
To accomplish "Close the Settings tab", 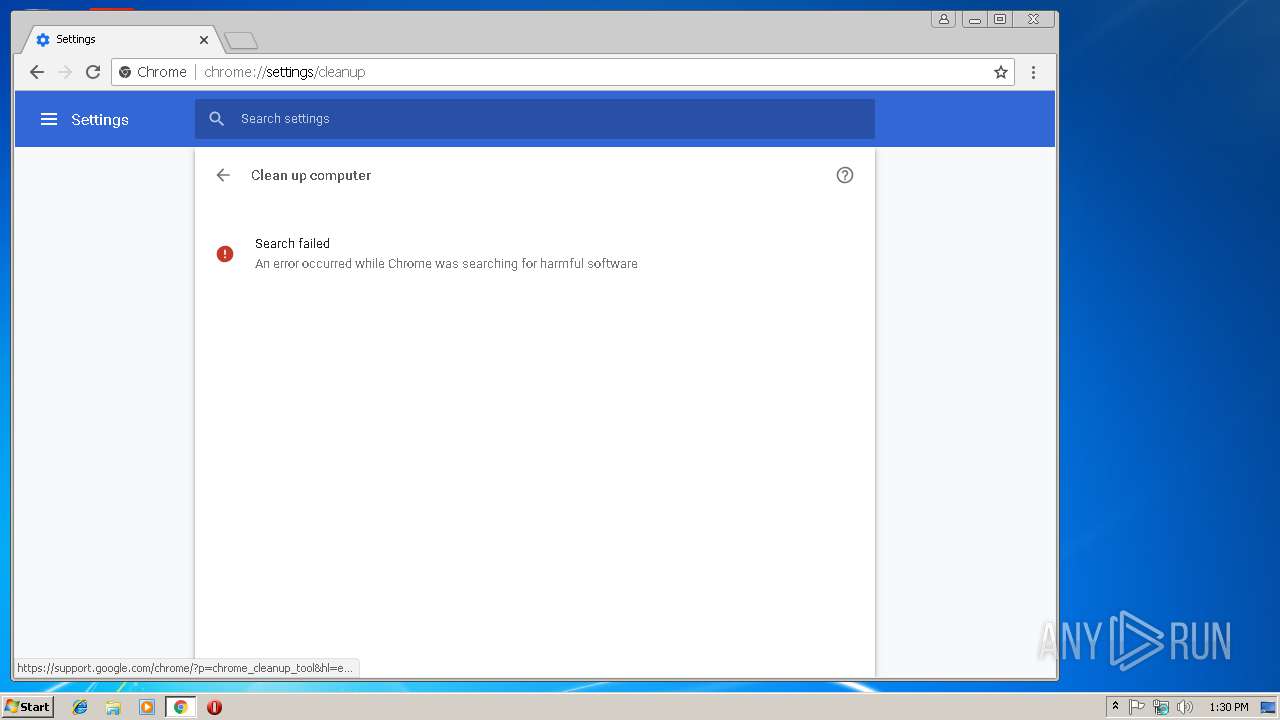I will tap(204, 40).
